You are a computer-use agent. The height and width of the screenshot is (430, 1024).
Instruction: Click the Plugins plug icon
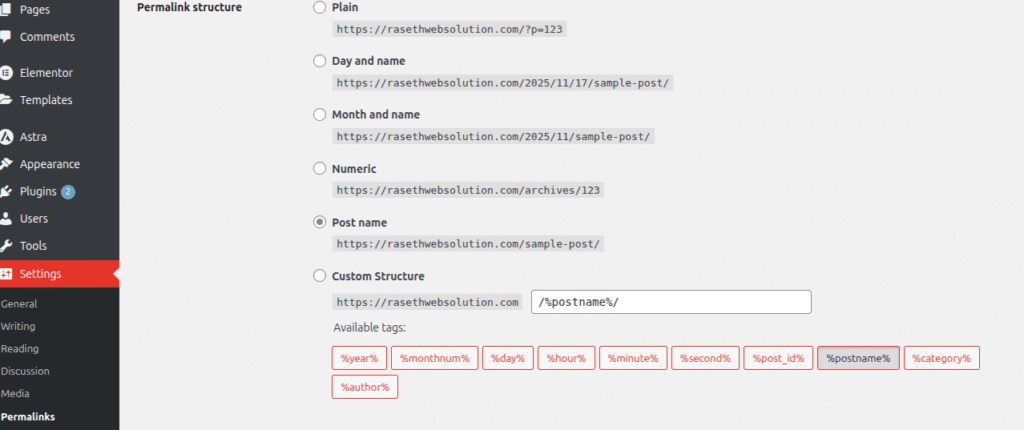[7, 191]
